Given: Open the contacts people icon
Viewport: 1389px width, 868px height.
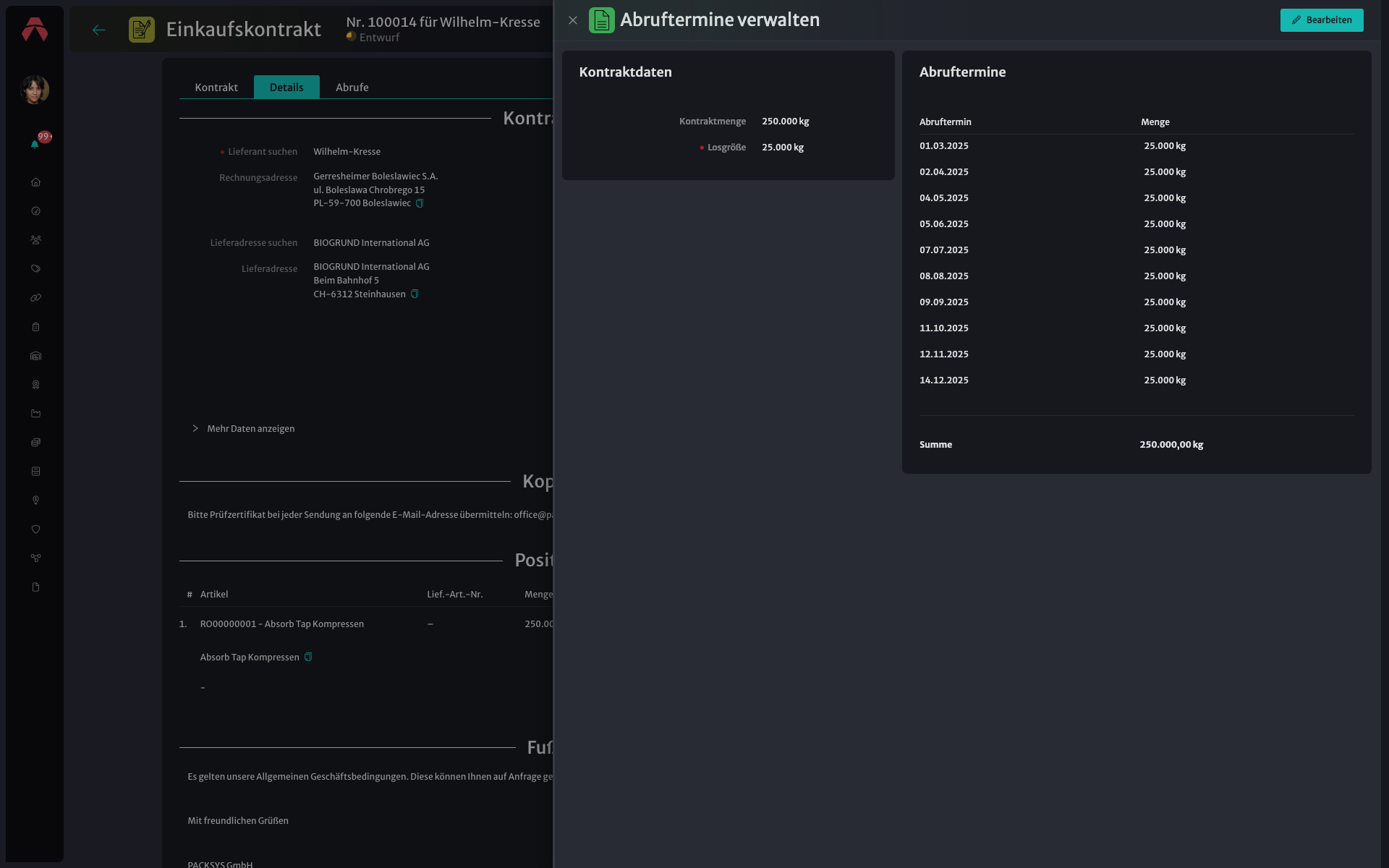Looking at the screenshot, I should [x=35, y=240].
